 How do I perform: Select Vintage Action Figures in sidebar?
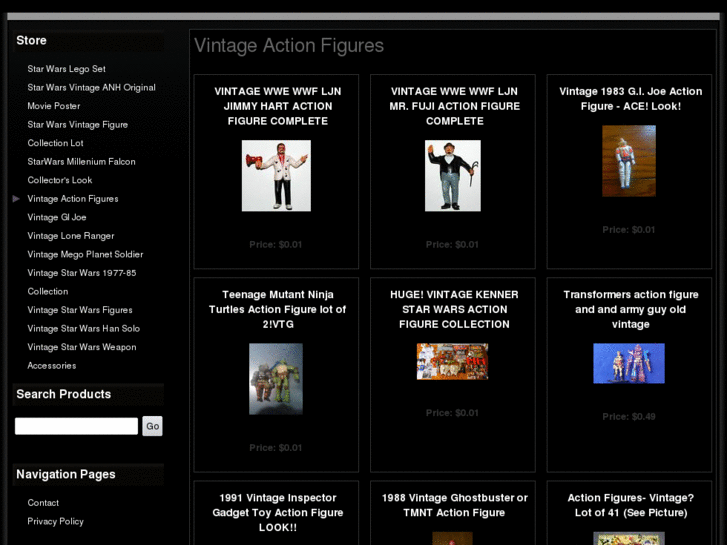point(73,199)
